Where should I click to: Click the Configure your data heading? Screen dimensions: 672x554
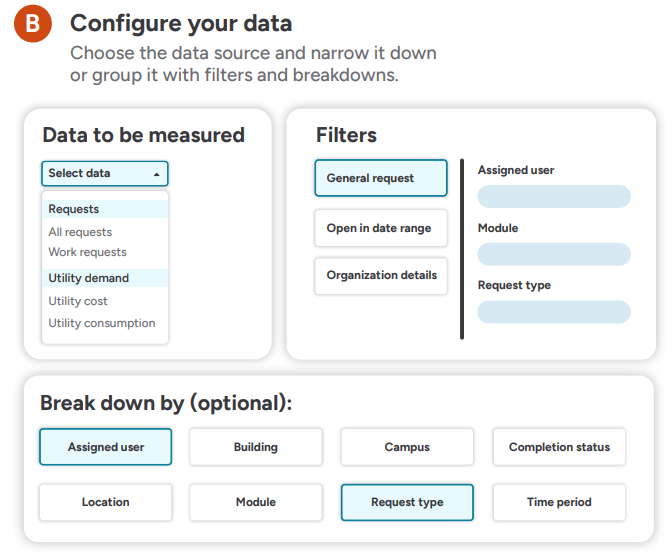tap(181, 23)
